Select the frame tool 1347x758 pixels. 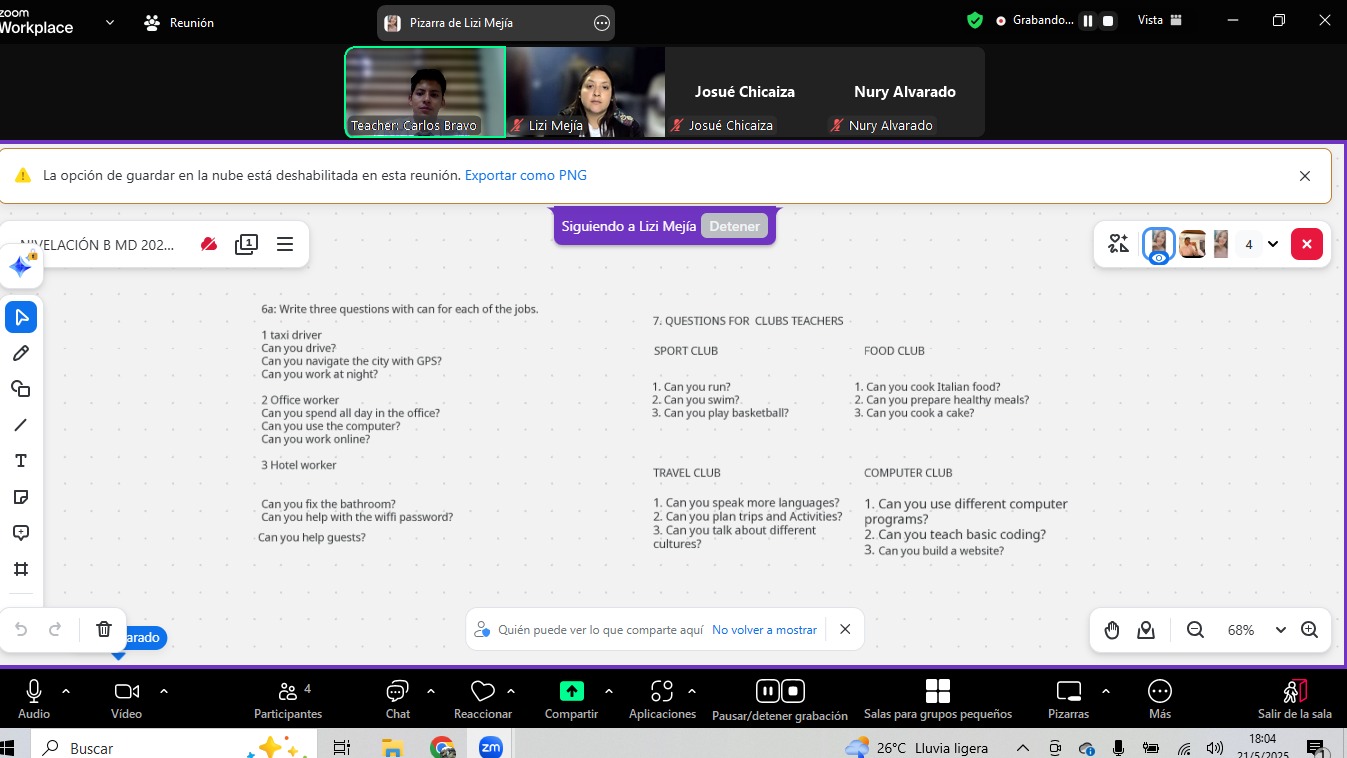(21, 569)
